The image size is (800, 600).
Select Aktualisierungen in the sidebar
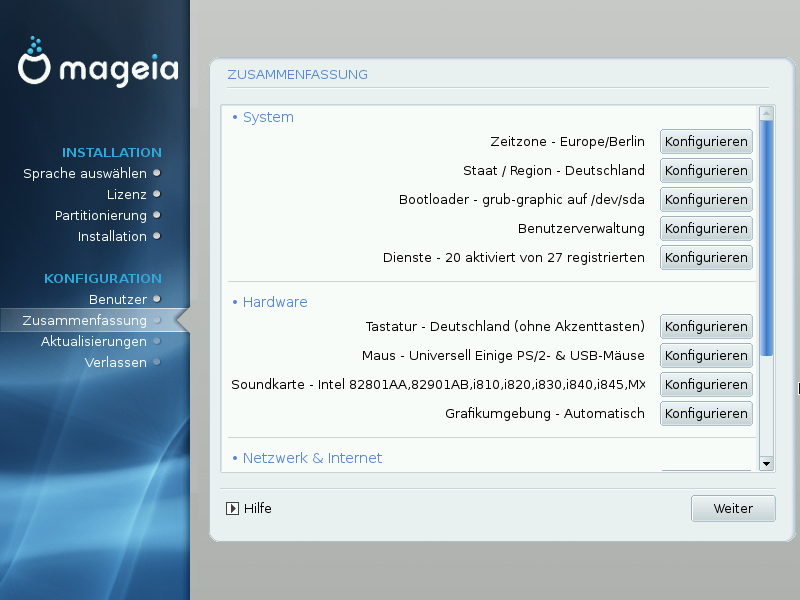click(x=94, y=341)
